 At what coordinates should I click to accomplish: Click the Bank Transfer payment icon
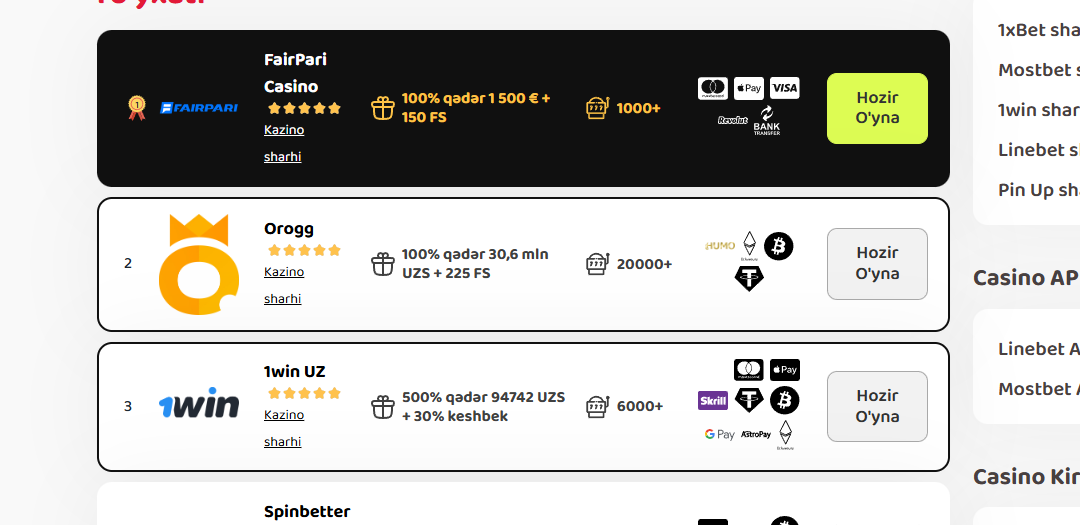point(767,120)
